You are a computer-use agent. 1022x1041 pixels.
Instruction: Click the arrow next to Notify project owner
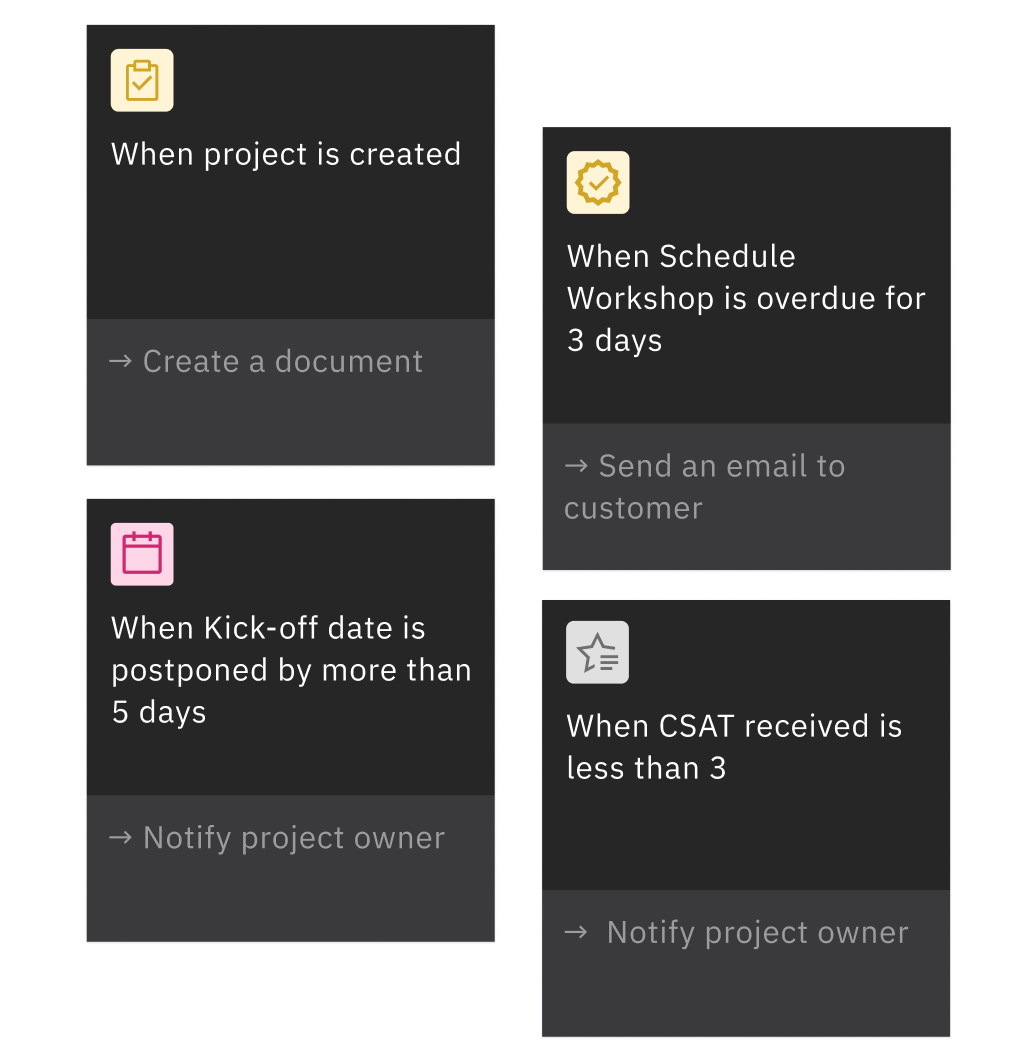[x=122, y=837]
